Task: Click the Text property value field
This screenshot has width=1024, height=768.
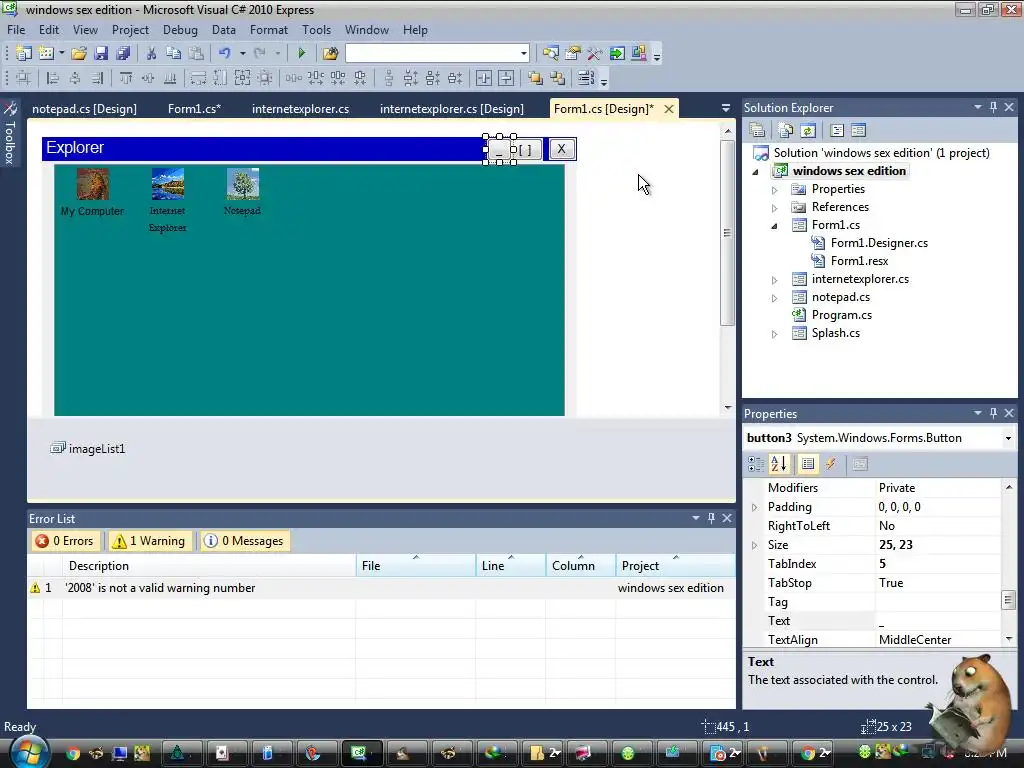Action: pos(937,621)
